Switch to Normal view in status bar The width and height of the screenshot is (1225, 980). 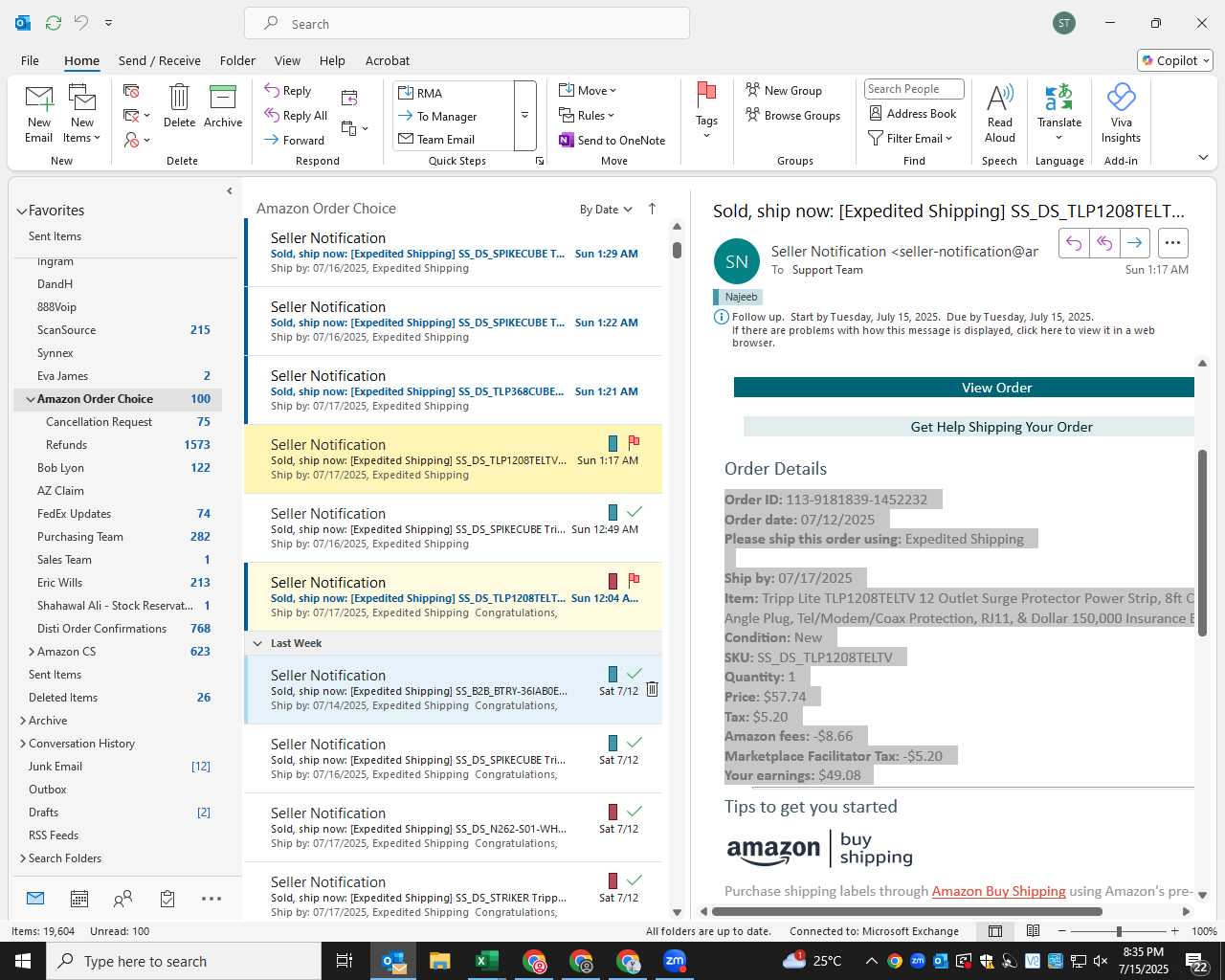pyautogui.click(x=995, y=931)
